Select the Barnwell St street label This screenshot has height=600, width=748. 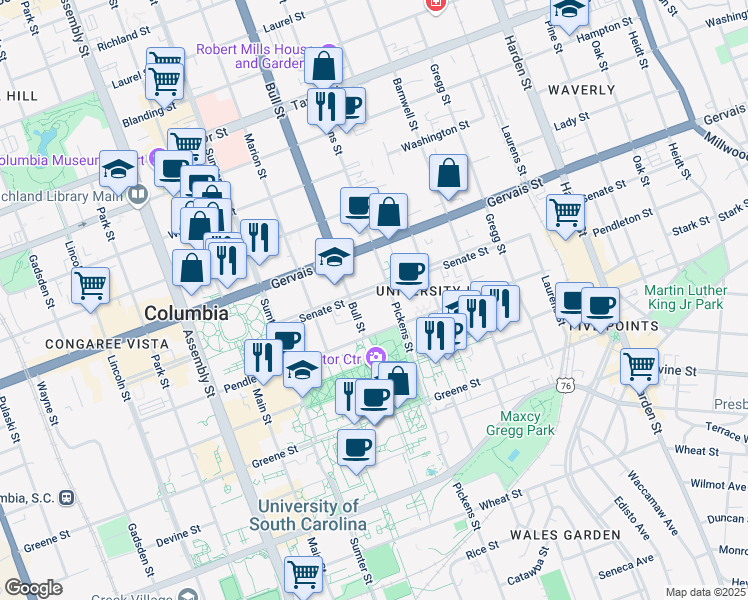[405, 104]
